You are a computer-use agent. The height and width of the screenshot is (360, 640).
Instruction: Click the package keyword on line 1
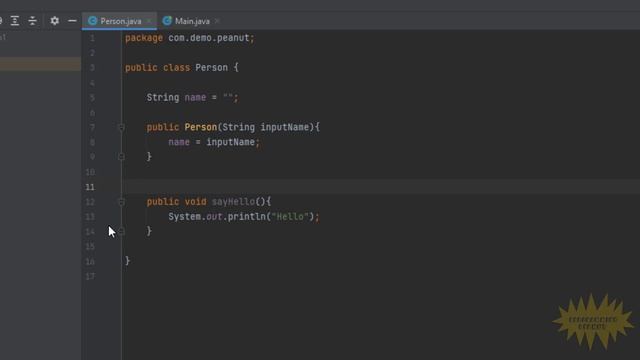(x=144, y=38)
